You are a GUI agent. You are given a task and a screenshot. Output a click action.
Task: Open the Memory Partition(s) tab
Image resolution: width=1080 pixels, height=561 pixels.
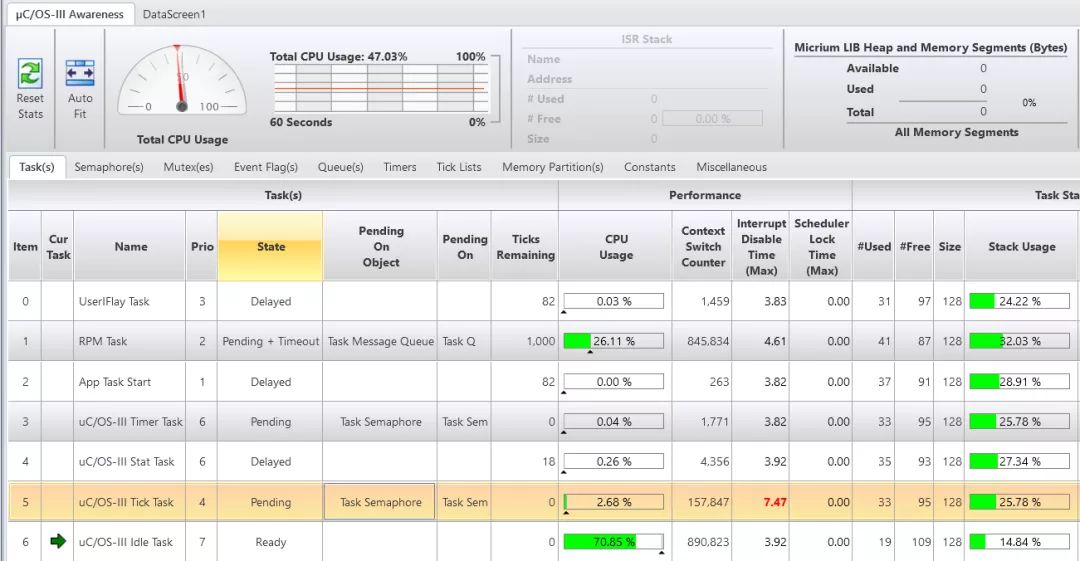tap(552, 167)
